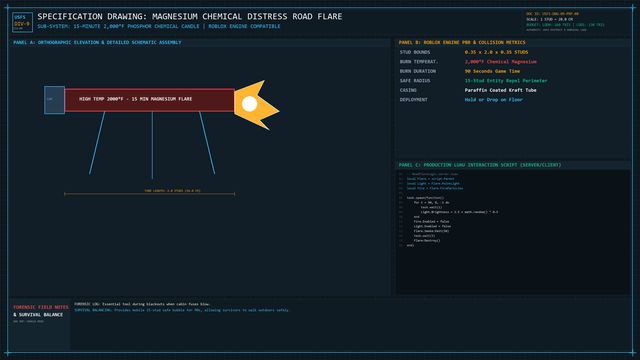Viewport: 640px width, 360px height.
Task: Click the '15-Stud Entity Repel Perimeter' value
Action: point(506,81)
